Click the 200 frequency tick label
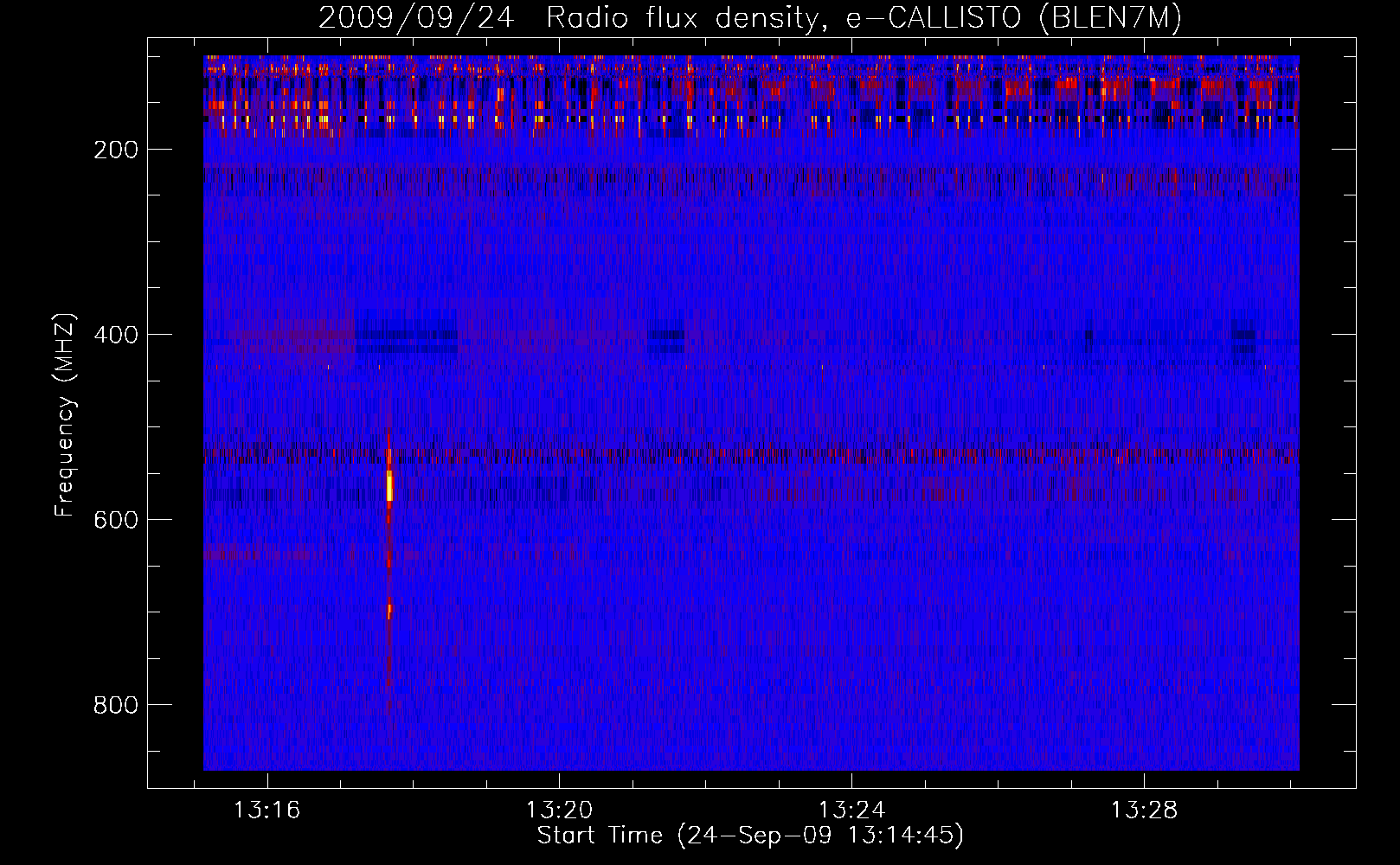The height and width of the screenshot is (865, 1400). click(x=116, y=150)
